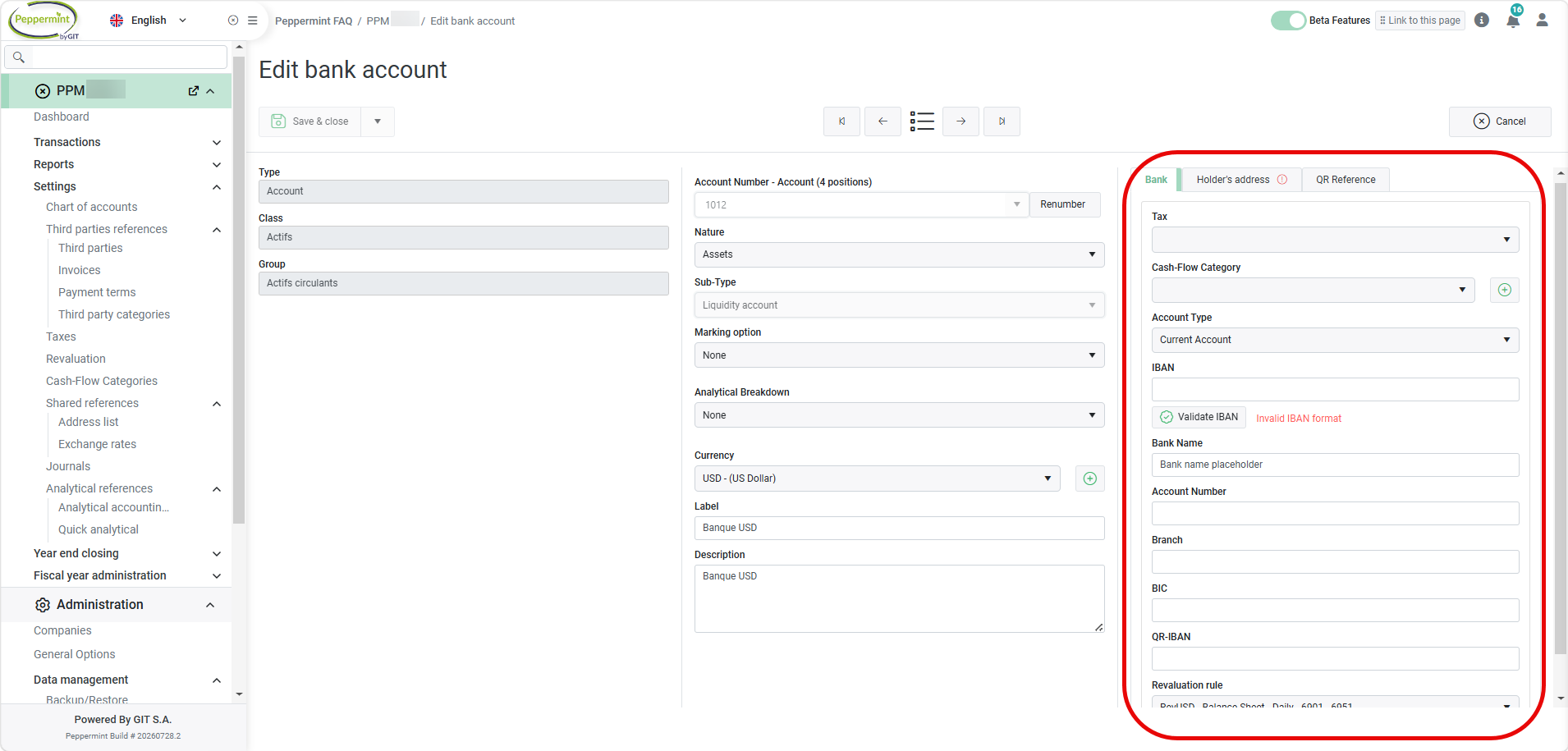Switch to the Bank tab

tap(1156, 180)
